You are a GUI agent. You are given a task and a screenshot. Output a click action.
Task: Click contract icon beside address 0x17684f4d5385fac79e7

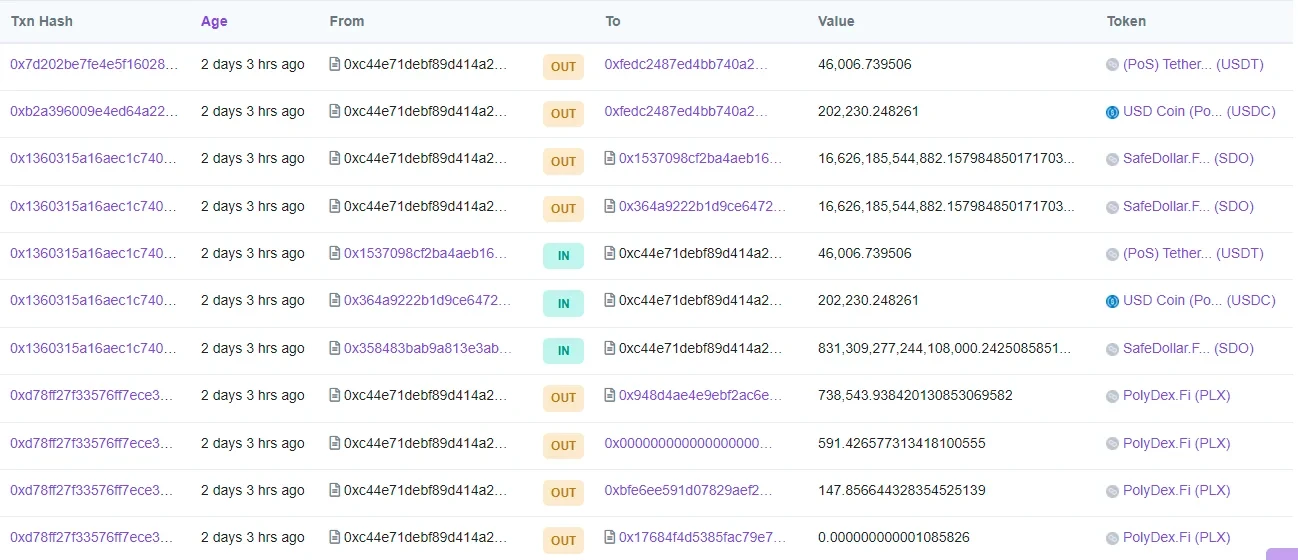pyautogui.click(x=610, y=538)
